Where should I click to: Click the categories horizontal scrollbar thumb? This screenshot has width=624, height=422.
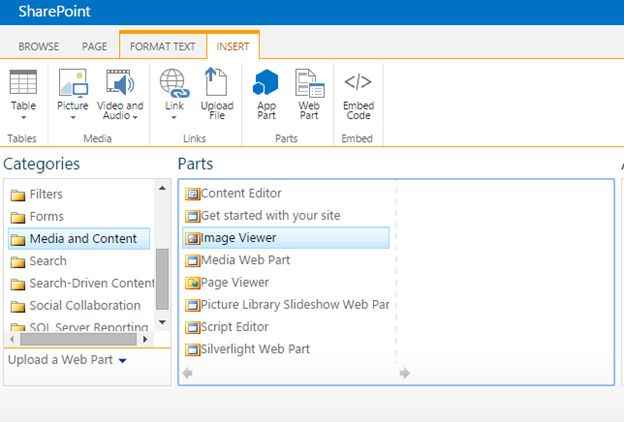pyautogui.click(x=78, y=340)
